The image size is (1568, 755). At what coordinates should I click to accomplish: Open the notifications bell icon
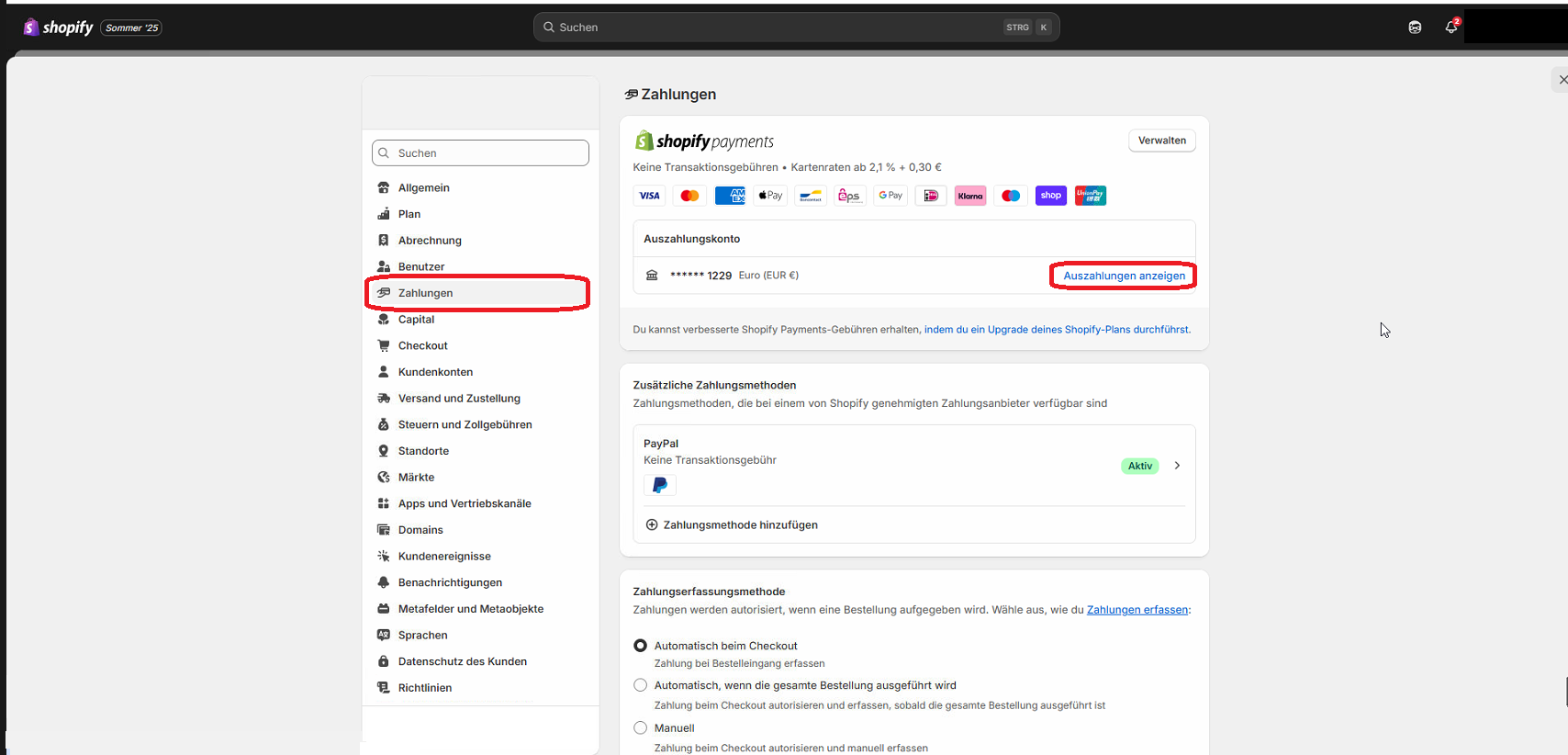pos(1450,28)
